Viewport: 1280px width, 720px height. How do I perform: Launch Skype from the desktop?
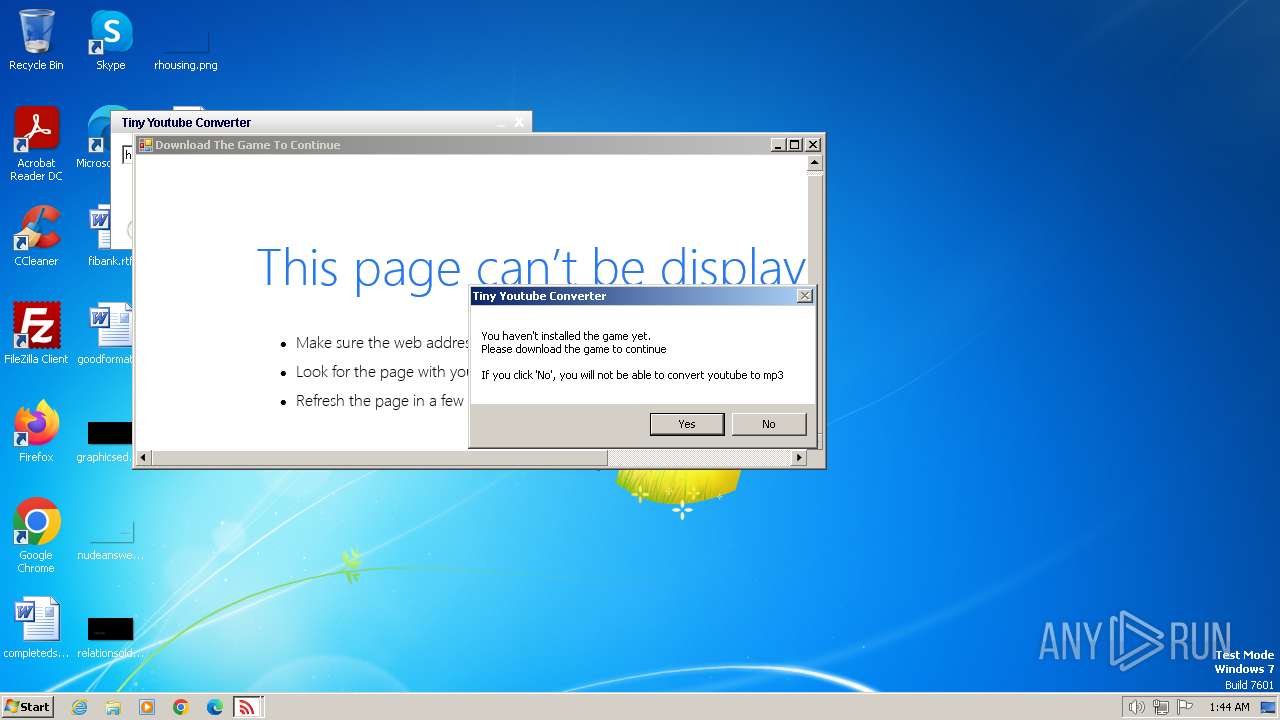[110, 40]
